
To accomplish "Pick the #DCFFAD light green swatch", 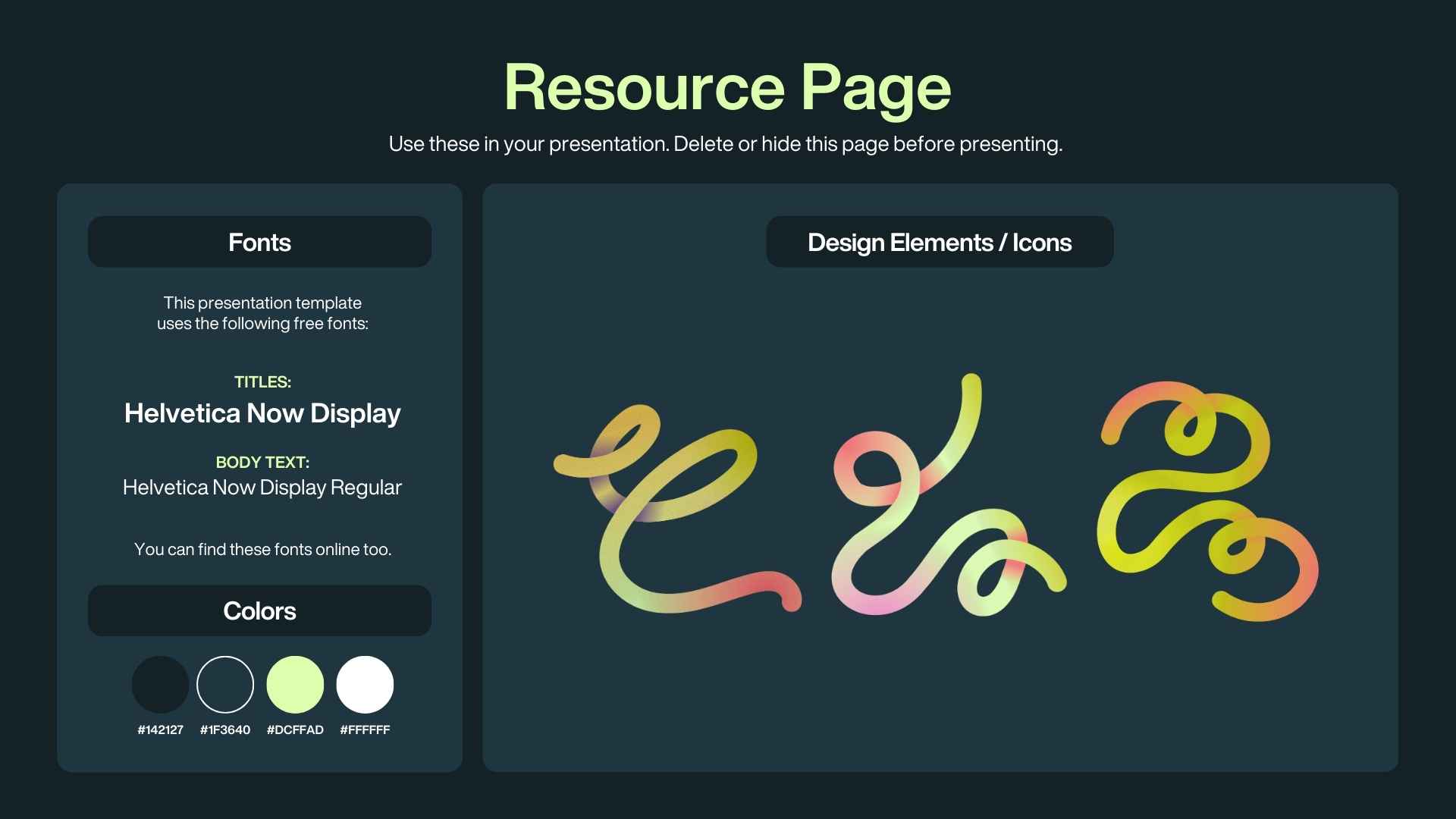I will click(x=295, y=684).
